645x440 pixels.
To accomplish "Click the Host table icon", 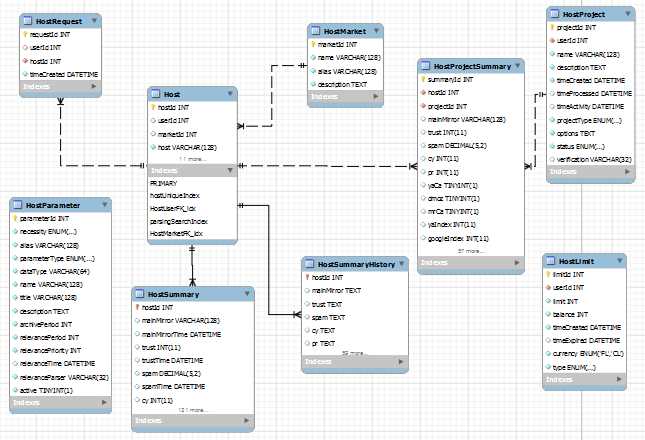I will click(x=156, y=94).
